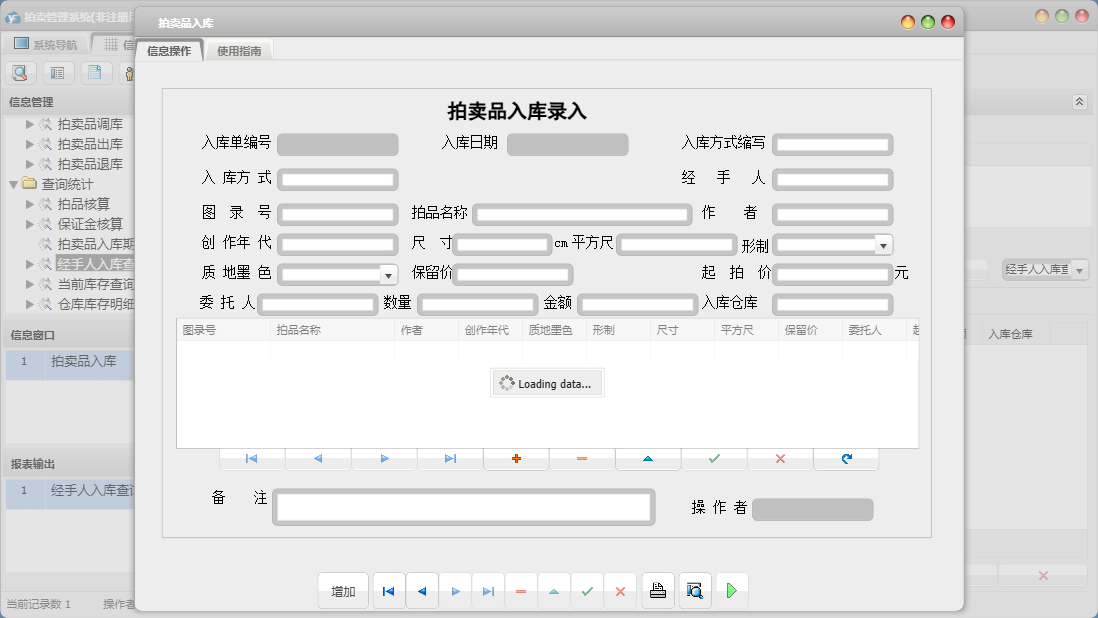Click the blue refresh arrow under the grid
The height and width of the screenshot is (618, 1098).
coord(846,458)
